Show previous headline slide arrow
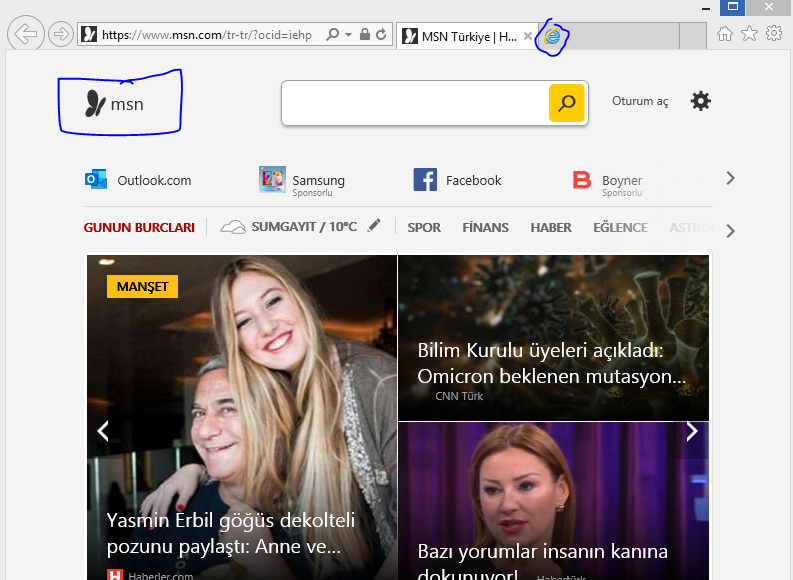The image size is (793, 580). coord(103,431)
